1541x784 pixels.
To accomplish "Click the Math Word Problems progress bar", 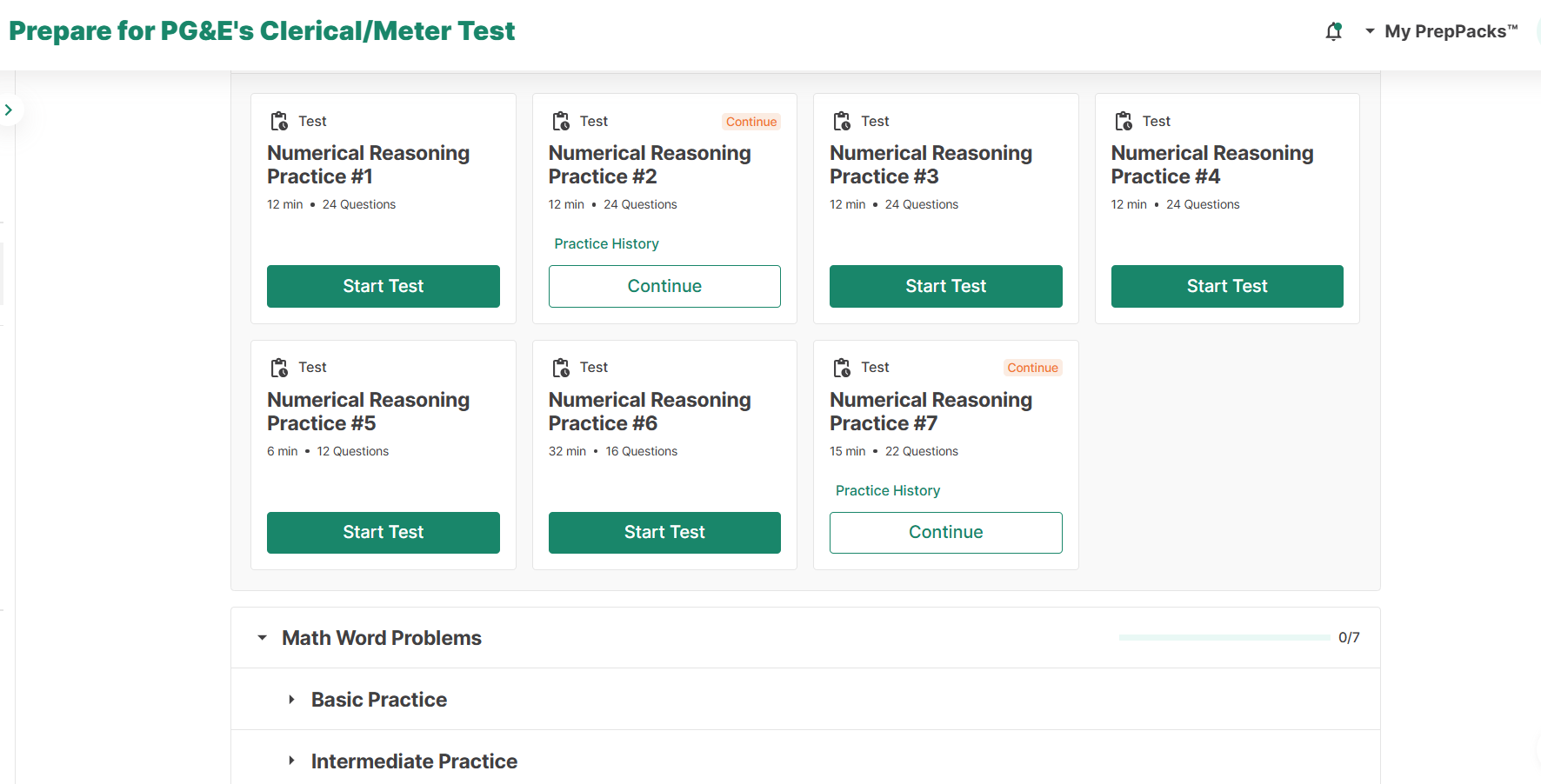I will tap(1224, 638).
